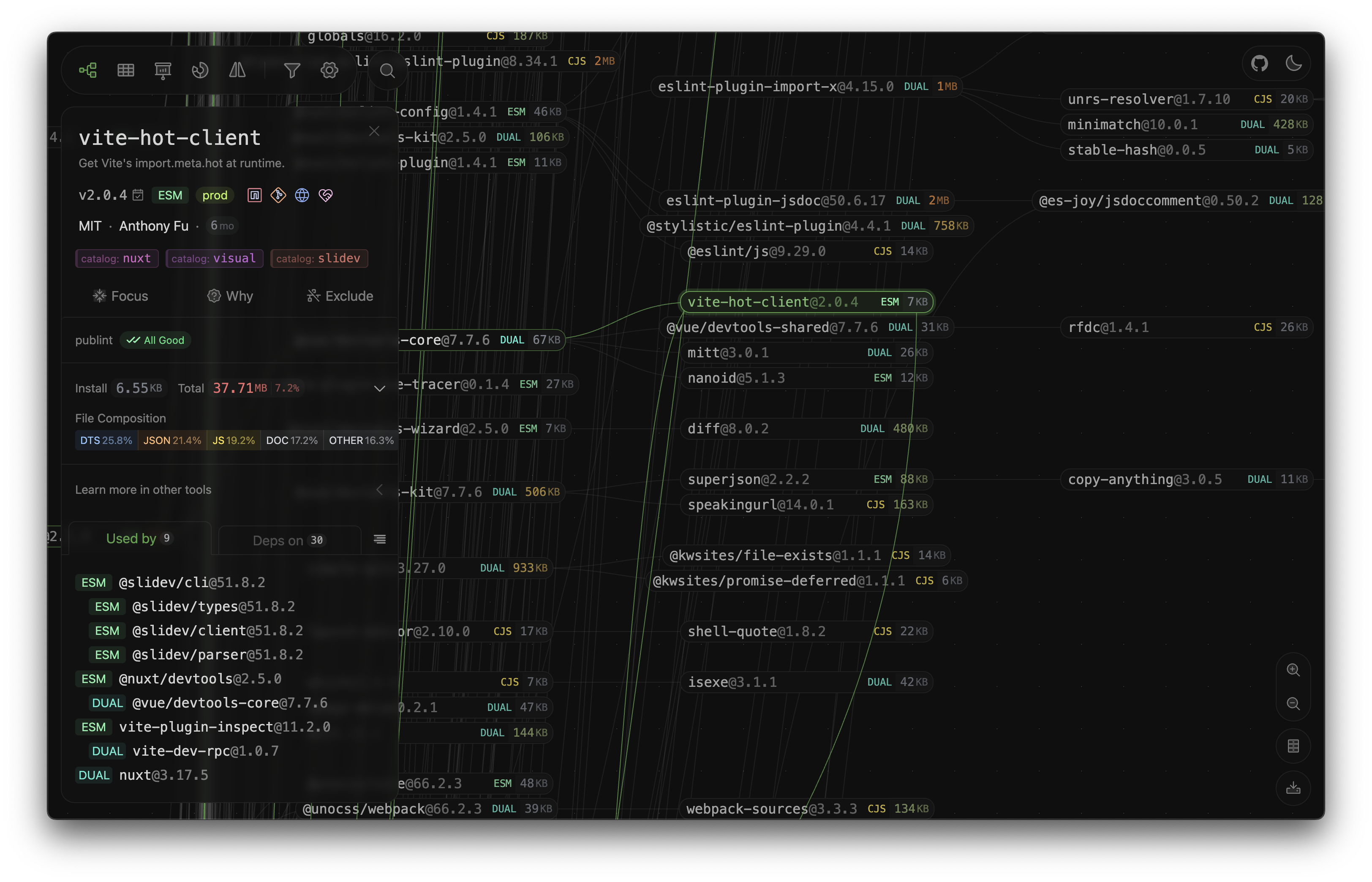Select the catalog: visual tag
This screenshot has width=1372, height=882.
(x=214, y=258)
